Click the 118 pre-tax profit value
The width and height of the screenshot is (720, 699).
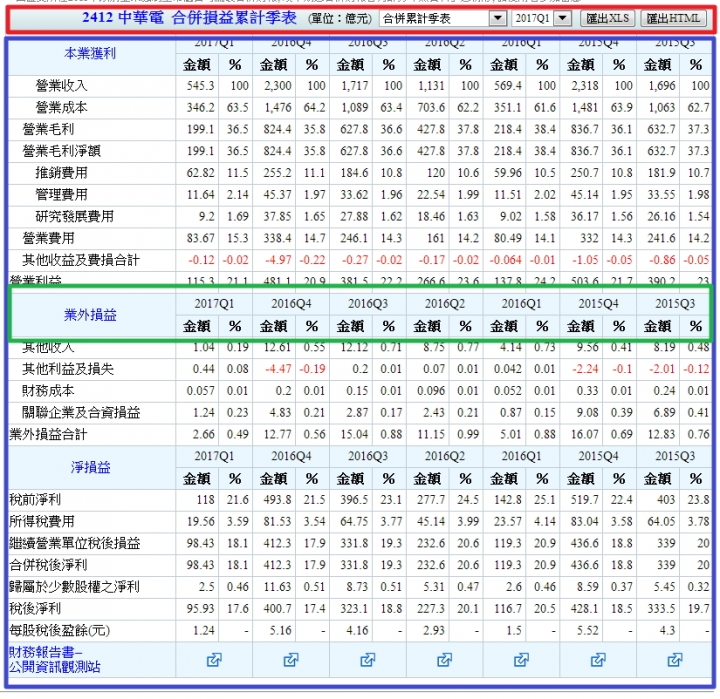click(x=205, y=500)
